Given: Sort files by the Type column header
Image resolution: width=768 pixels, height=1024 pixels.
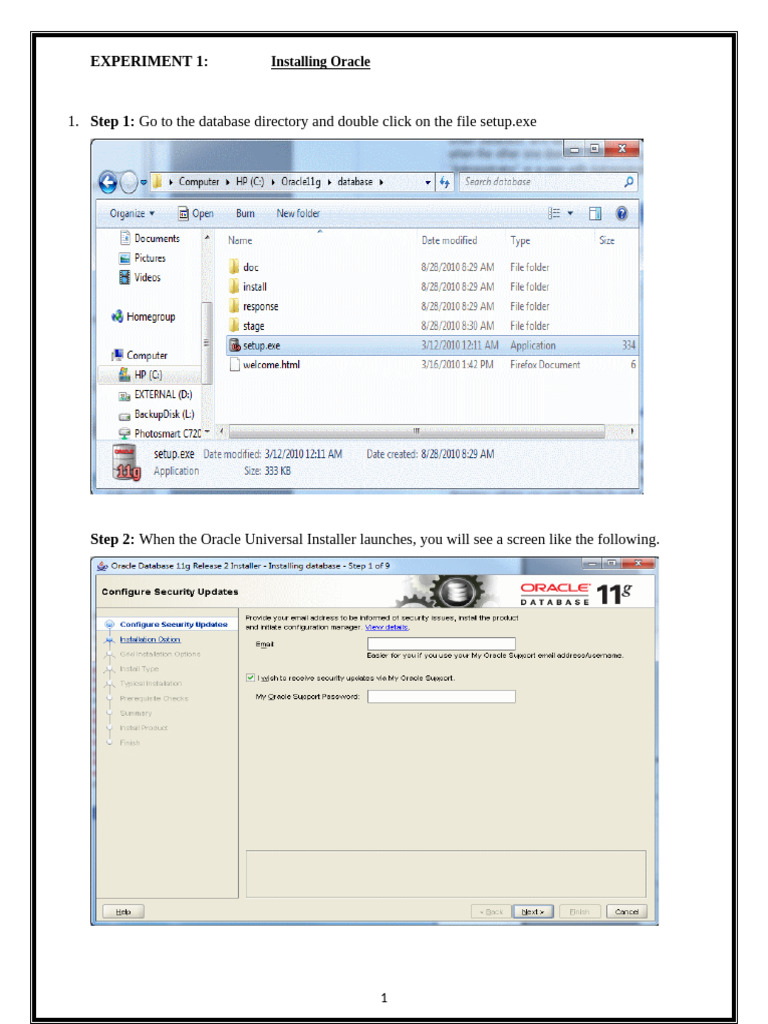Looking at the screenshot, I should pyautogui.click(x=520, y=240).
